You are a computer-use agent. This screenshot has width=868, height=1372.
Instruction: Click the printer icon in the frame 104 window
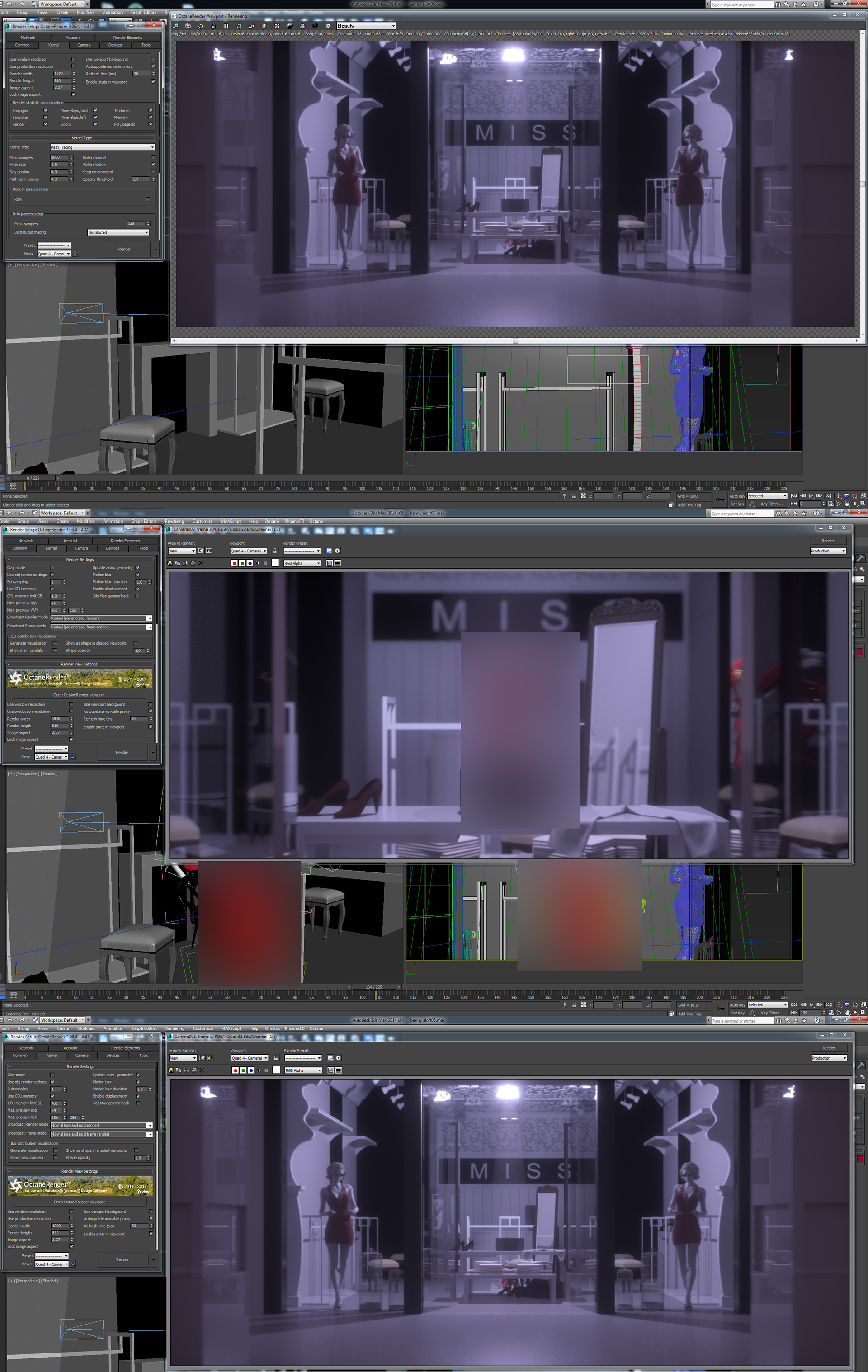(193, 563)
